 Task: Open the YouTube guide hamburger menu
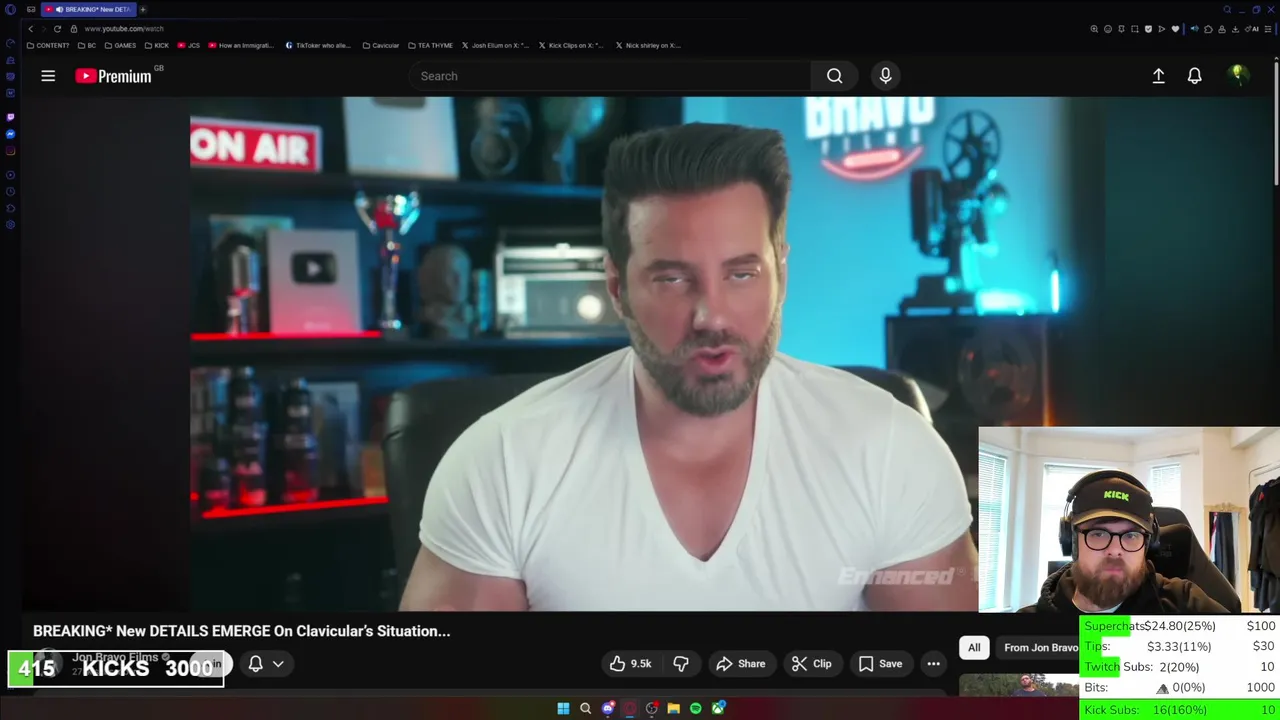[x=48, y=76]
